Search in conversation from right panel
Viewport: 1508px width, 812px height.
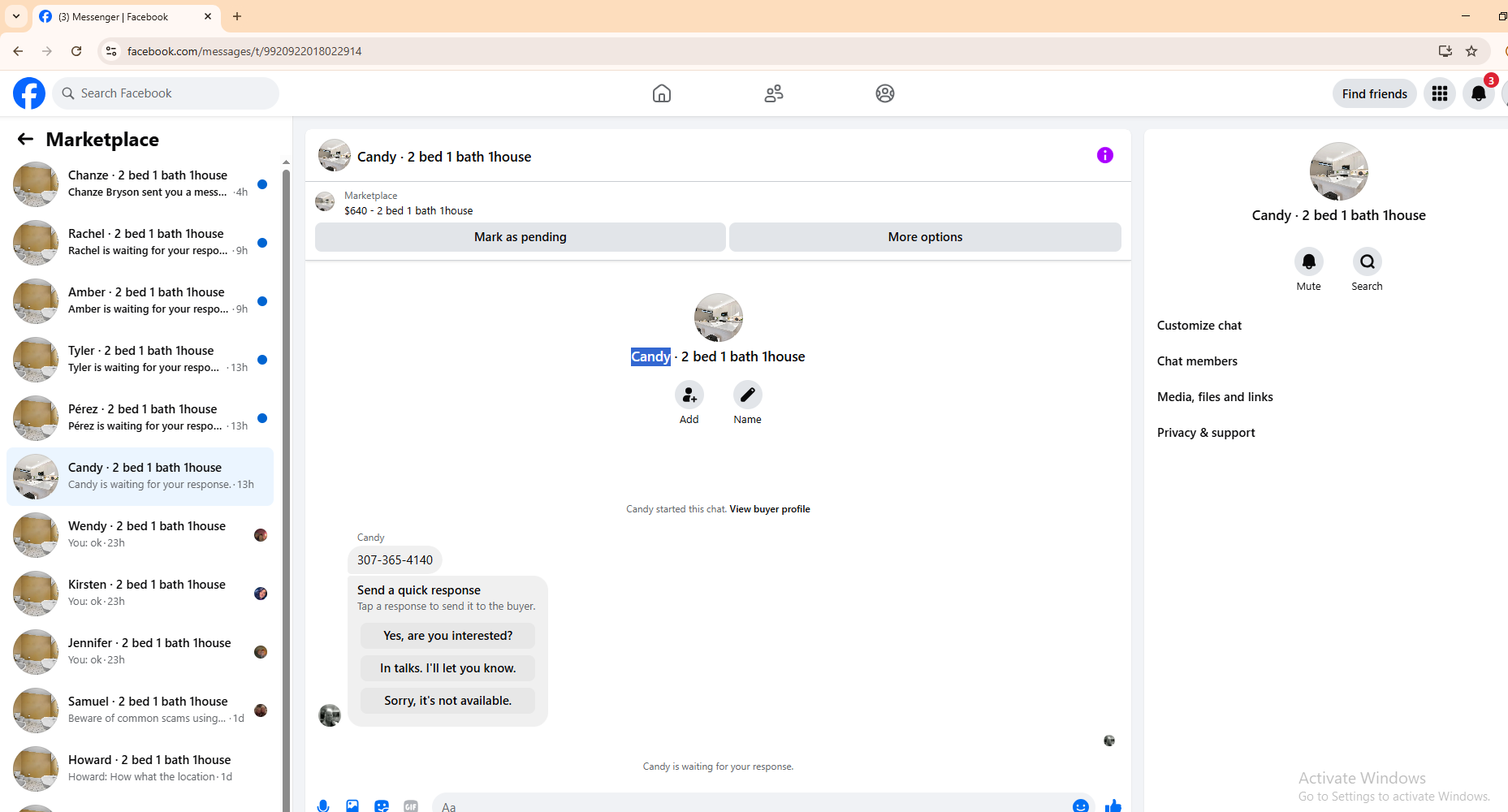coord(1368,261)
